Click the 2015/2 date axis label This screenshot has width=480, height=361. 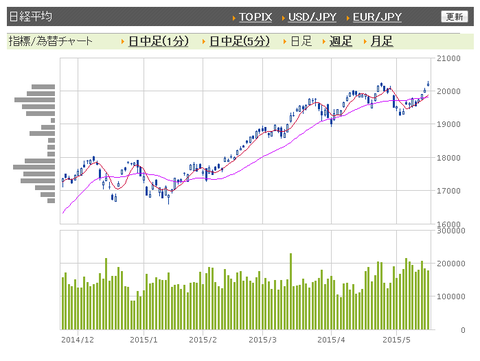point(203,340)
